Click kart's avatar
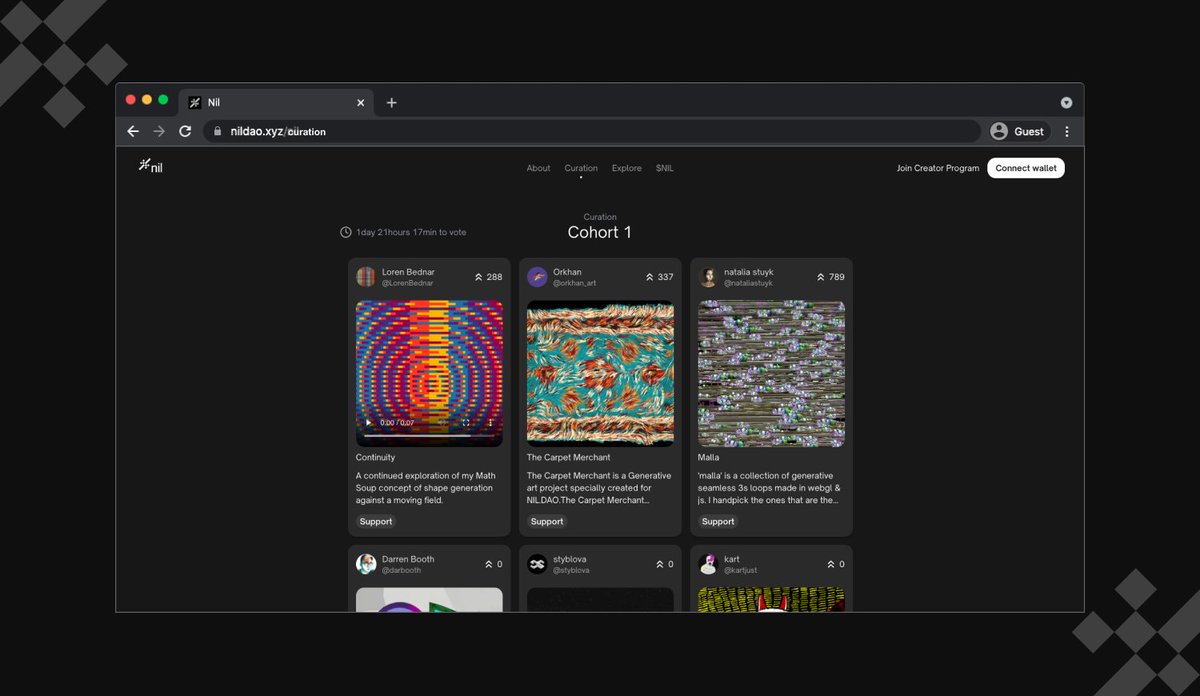The width and height of the screenshot is (1200, 696). click(x=708, y=564)
